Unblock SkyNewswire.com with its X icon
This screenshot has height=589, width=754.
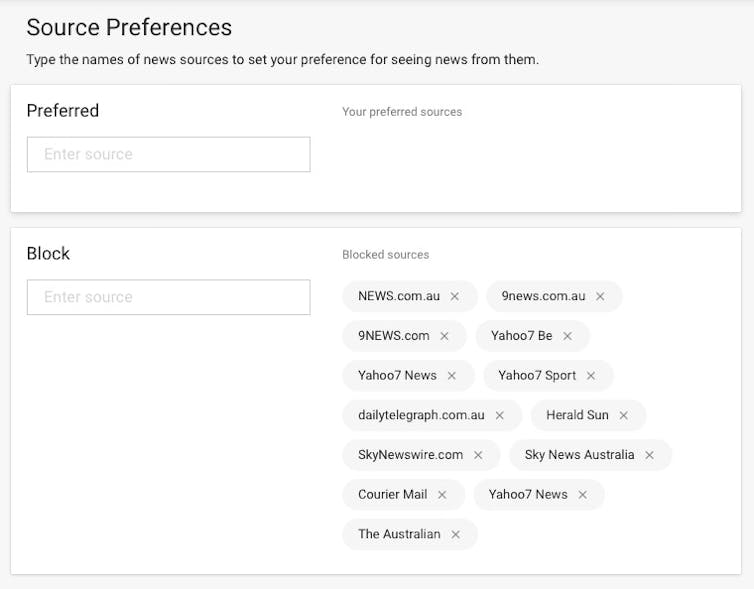pos(478,455)
